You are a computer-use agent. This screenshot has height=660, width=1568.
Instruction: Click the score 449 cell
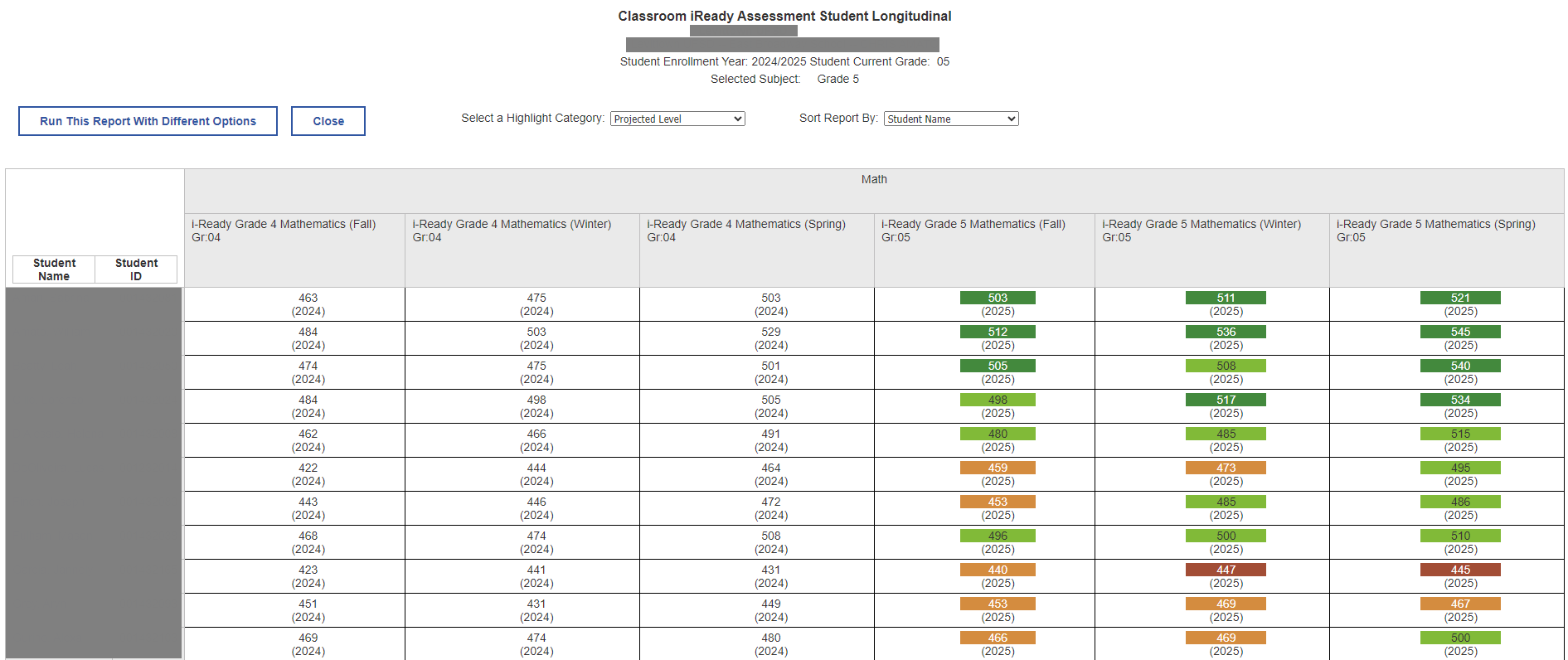coord(757,610)
